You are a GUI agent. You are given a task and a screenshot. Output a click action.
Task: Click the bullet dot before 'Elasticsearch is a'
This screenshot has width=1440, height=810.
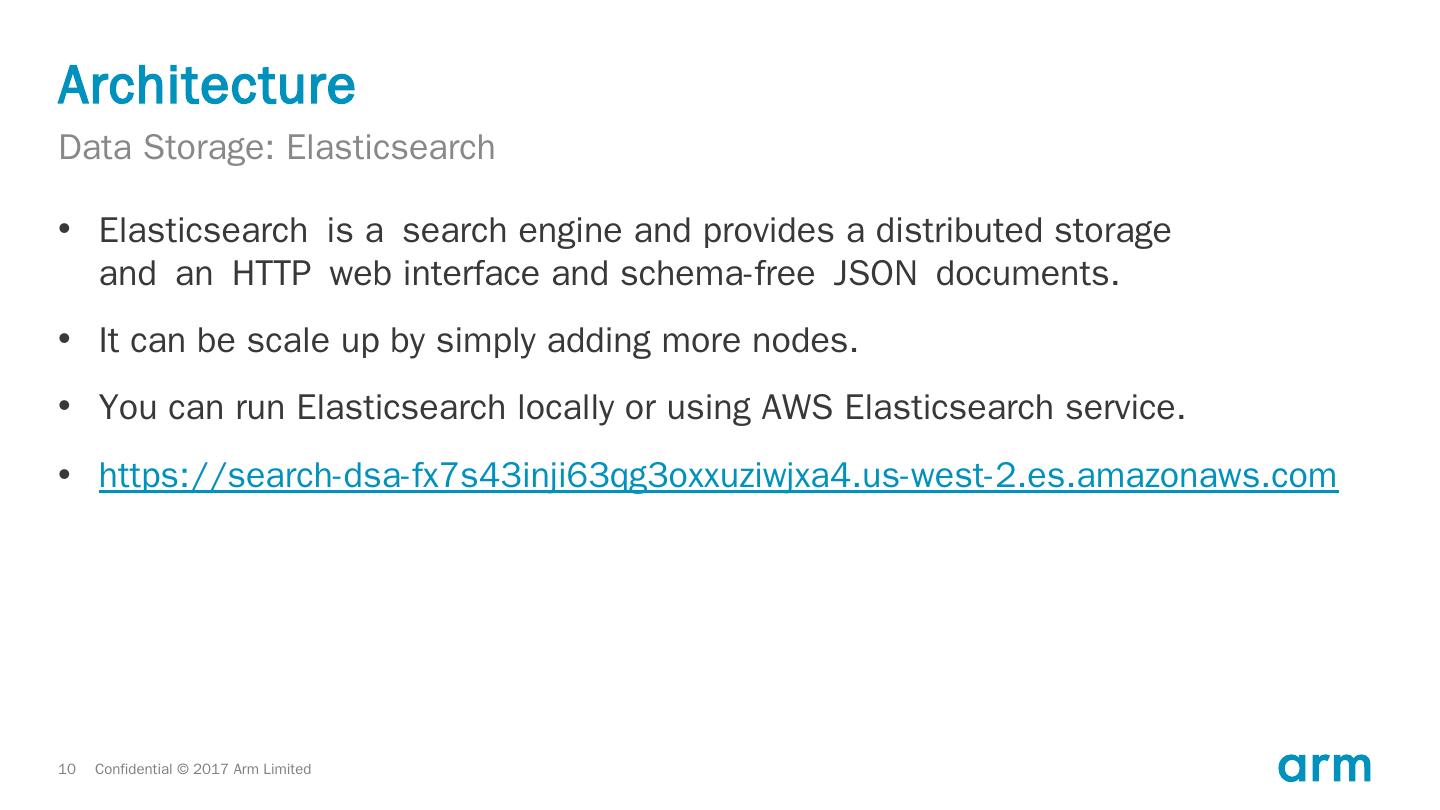[65, 231]
